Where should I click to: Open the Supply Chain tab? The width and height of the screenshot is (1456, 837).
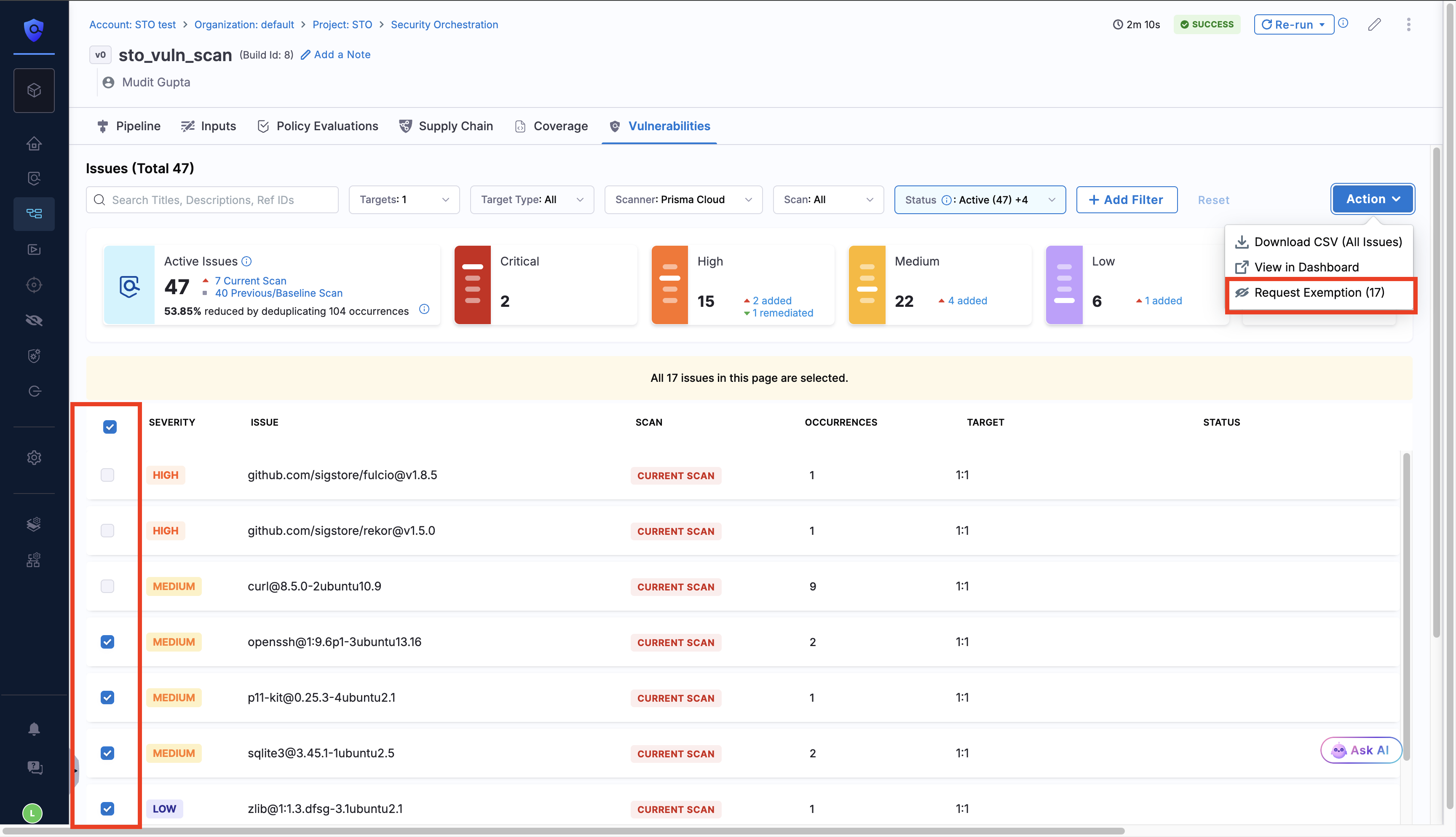446,126
